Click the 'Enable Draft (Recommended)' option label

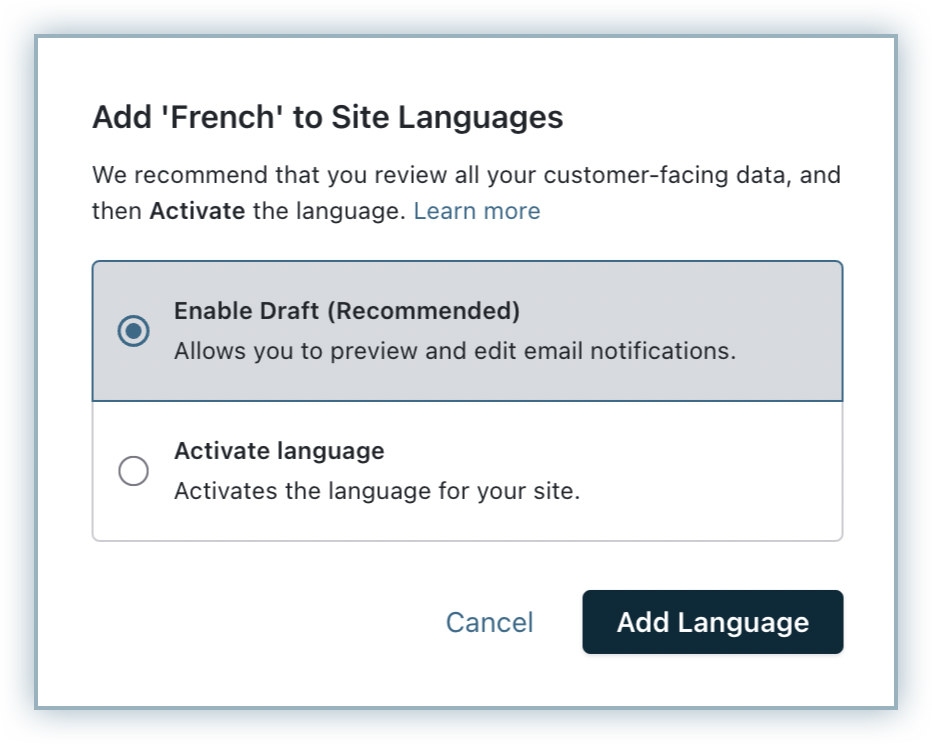(x=346, y=311)
